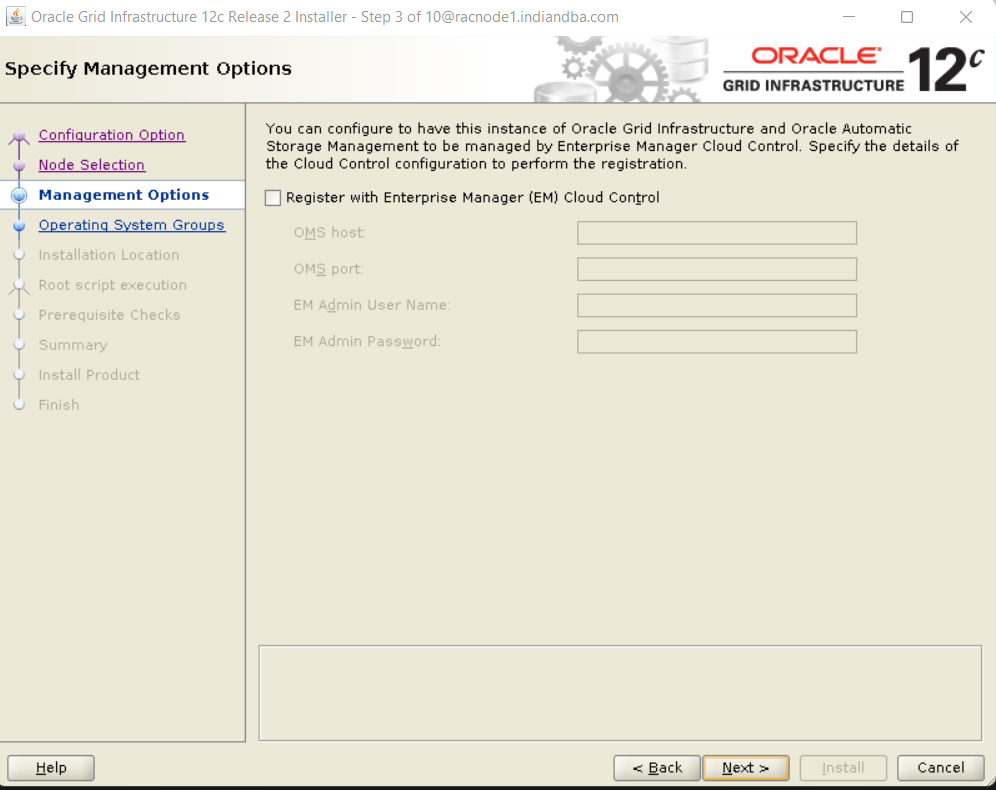
Task: Minimize the installer window
Action: click(x=849, y=17)
